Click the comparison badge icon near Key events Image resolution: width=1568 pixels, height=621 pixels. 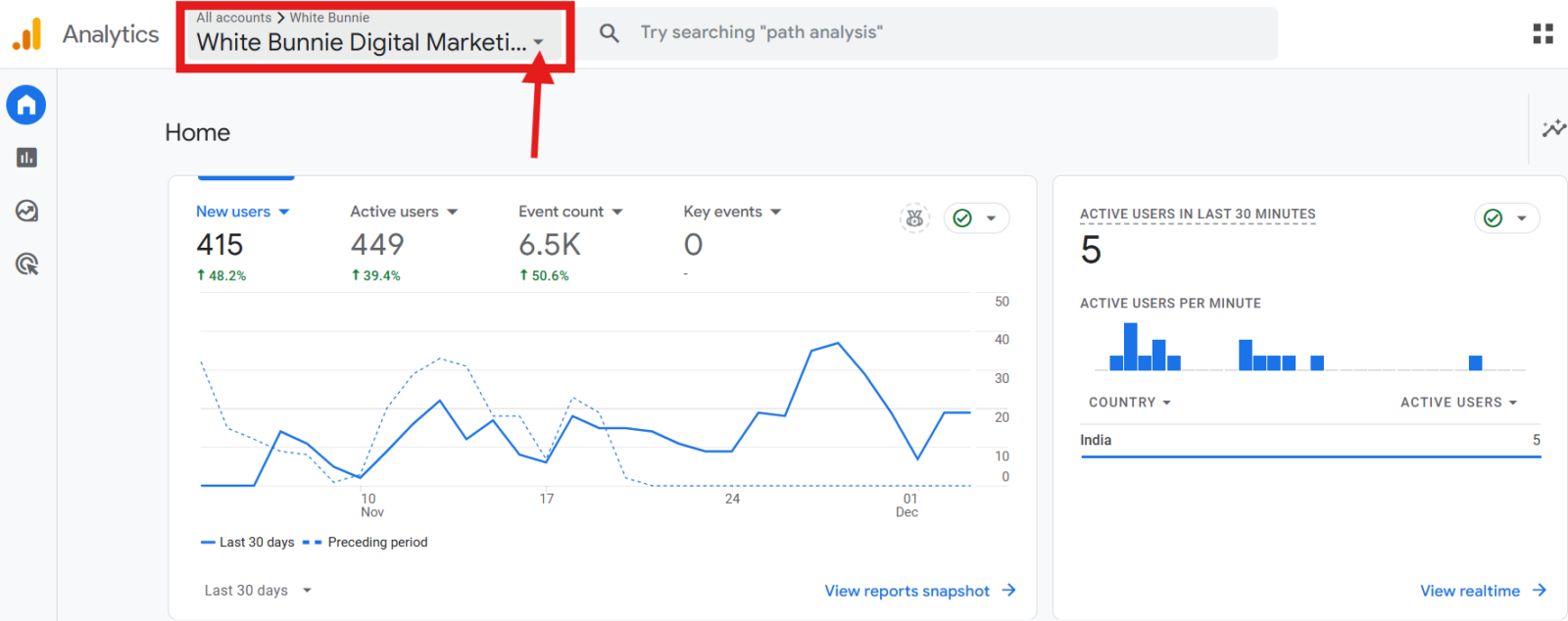[914, 218]
